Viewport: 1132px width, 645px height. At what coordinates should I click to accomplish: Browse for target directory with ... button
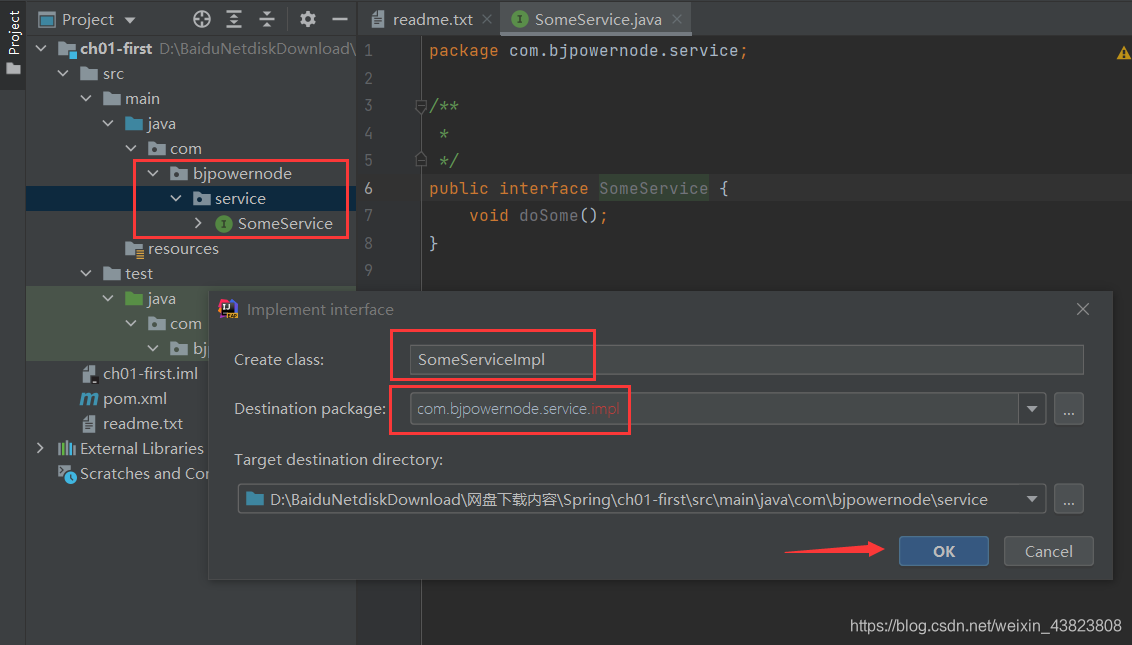tap(1068, 499)
